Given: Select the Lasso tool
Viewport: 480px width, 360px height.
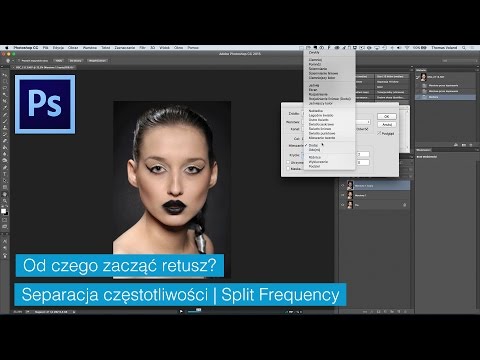Looking at the screenshot, I should coord(5,88).
